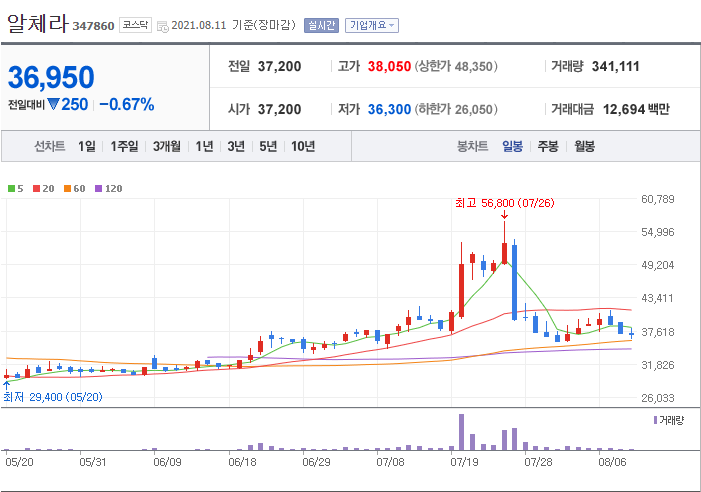Click the 전일 value 37,200
Image resolution: width=701 pixels, height=492 pixels.
point(279,67)
